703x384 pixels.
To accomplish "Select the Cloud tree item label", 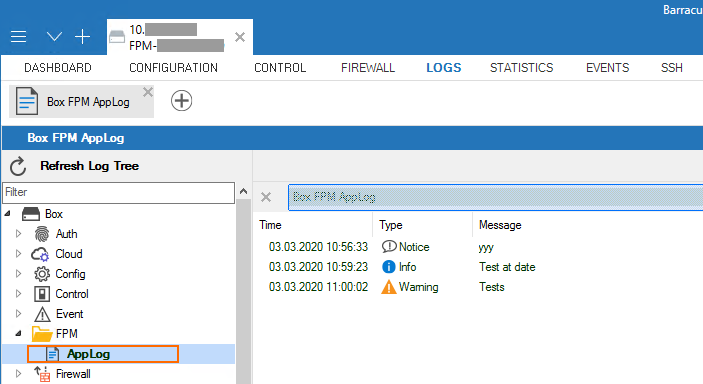I will (69, 254).
